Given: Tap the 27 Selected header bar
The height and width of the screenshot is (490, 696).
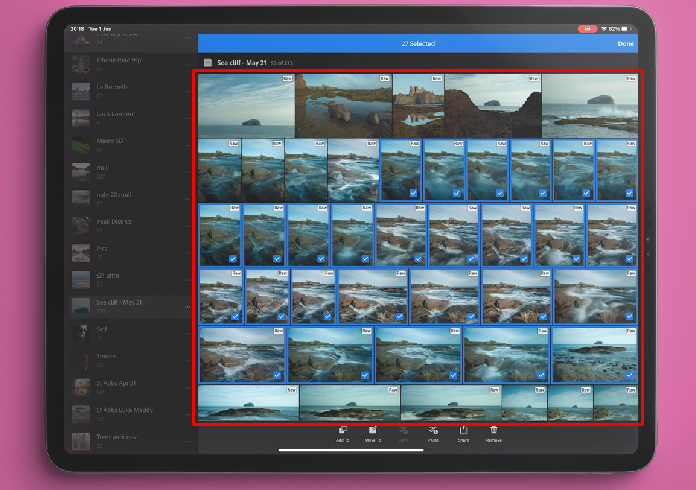Looking at the screenshot, I should [416, 44].
